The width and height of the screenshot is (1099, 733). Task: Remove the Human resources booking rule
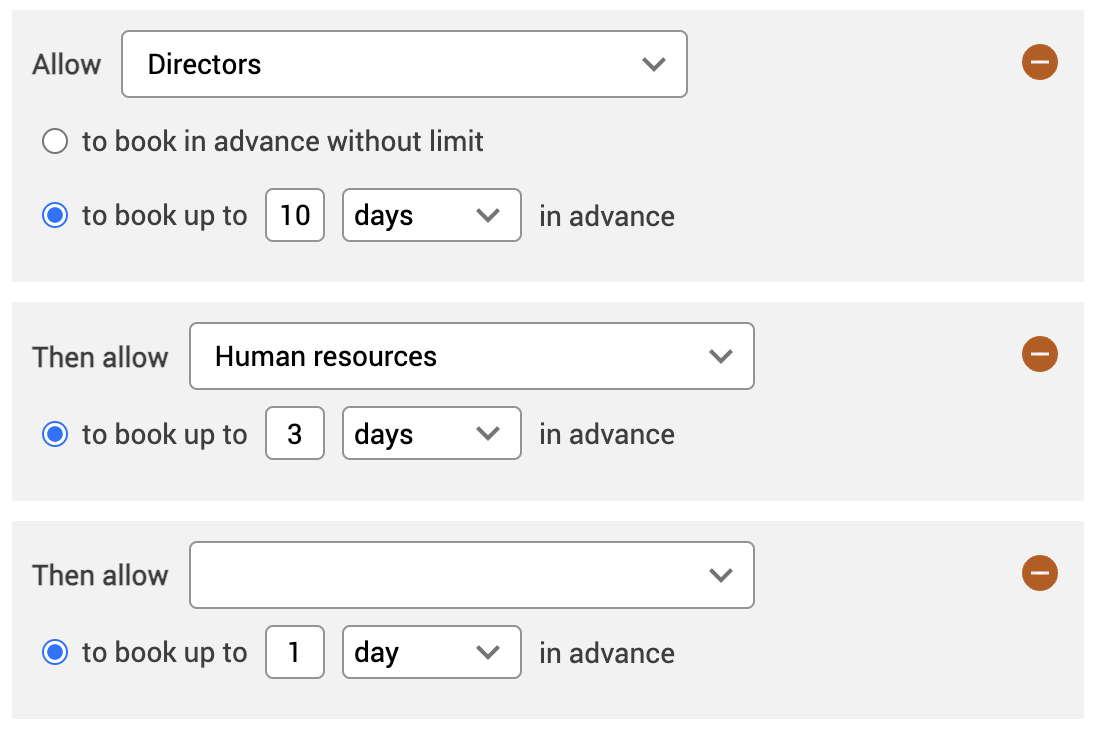(x=1039, y=354)
